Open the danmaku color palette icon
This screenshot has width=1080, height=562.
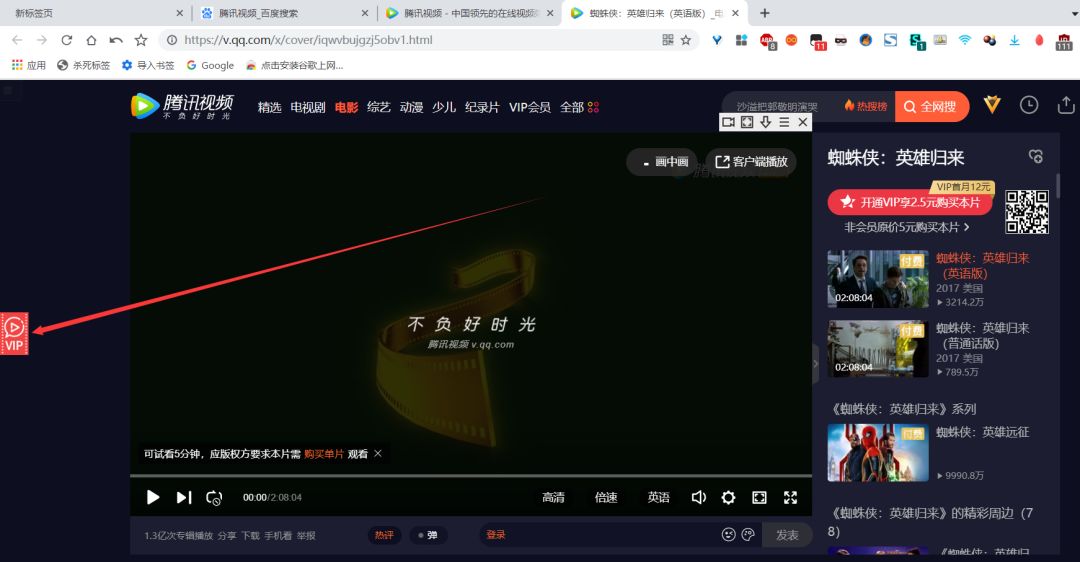[x=748, y=534]
